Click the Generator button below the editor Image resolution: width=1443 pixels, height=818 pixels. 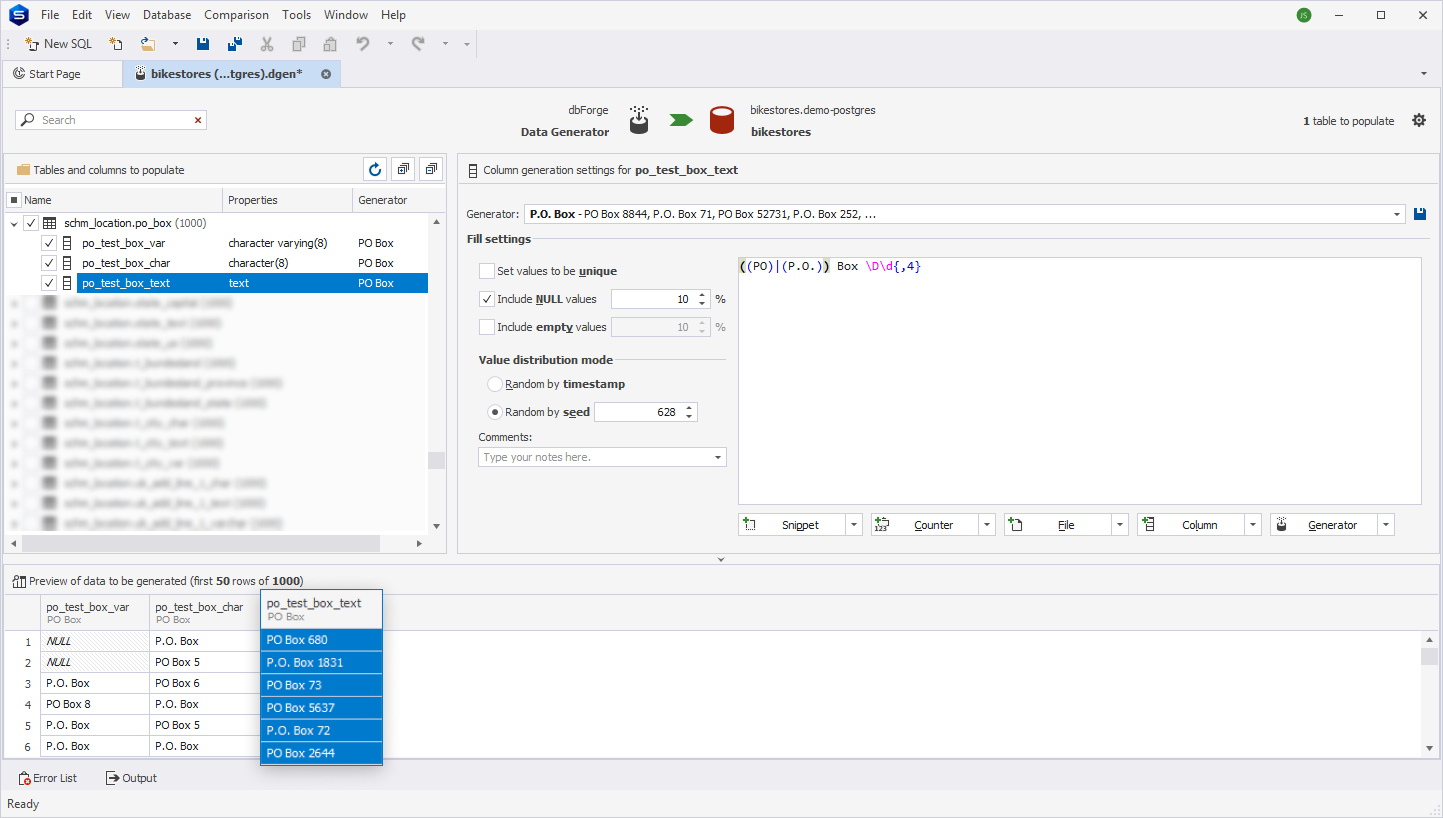point(1323,525)
